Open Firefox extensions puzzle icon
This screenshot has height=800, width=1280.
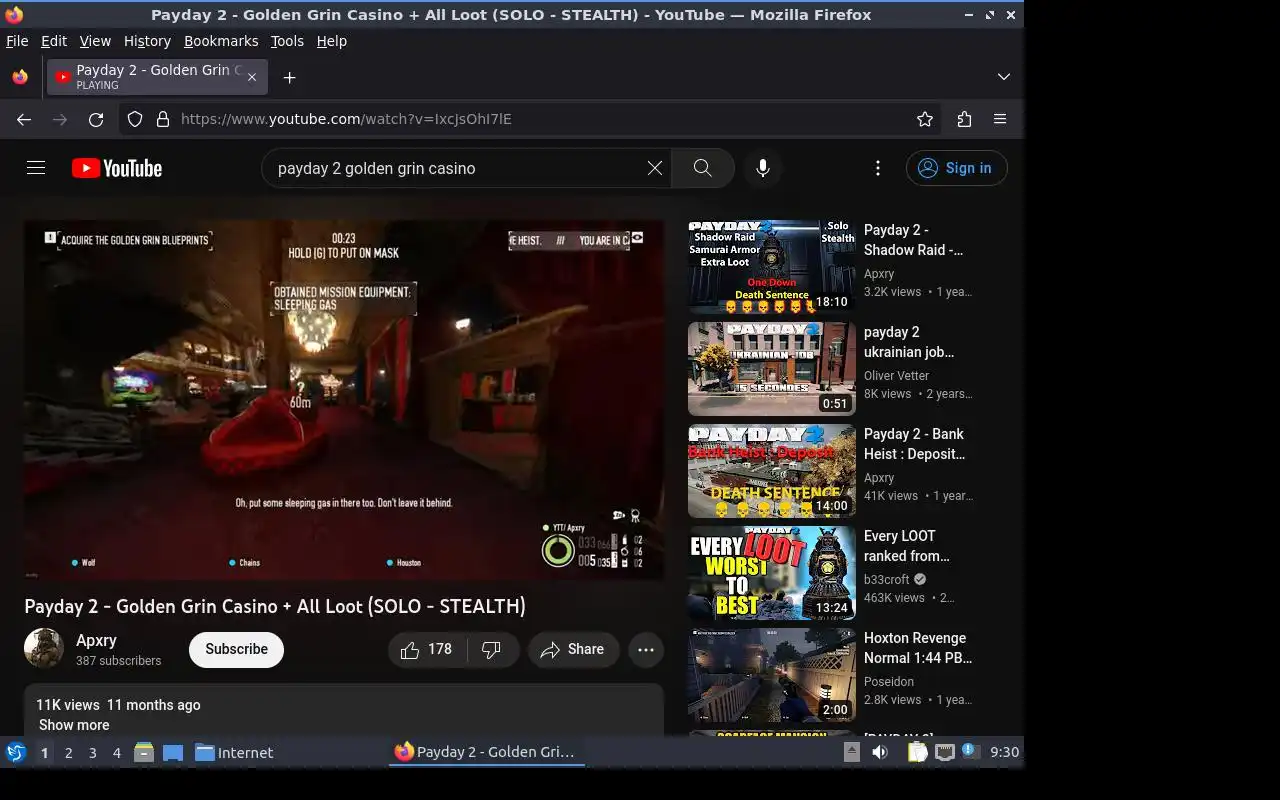[x=964, y=119]
